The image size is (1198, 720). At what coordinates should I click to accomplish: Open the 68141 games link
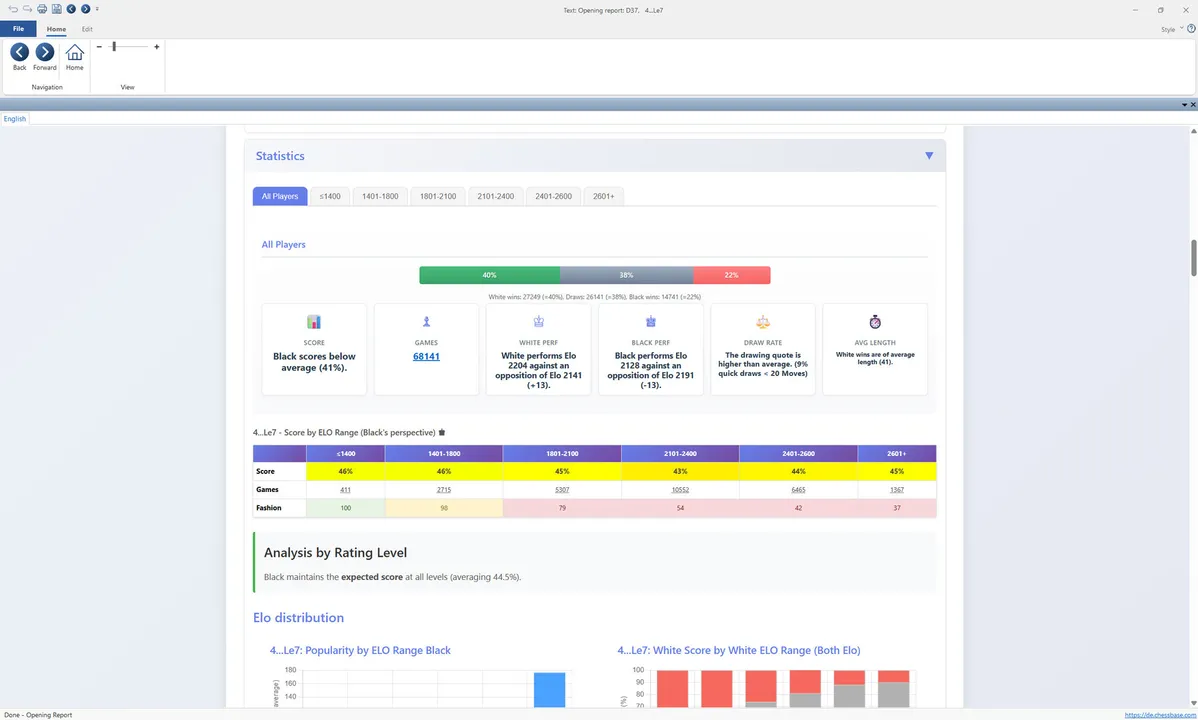tap(426, 356)
